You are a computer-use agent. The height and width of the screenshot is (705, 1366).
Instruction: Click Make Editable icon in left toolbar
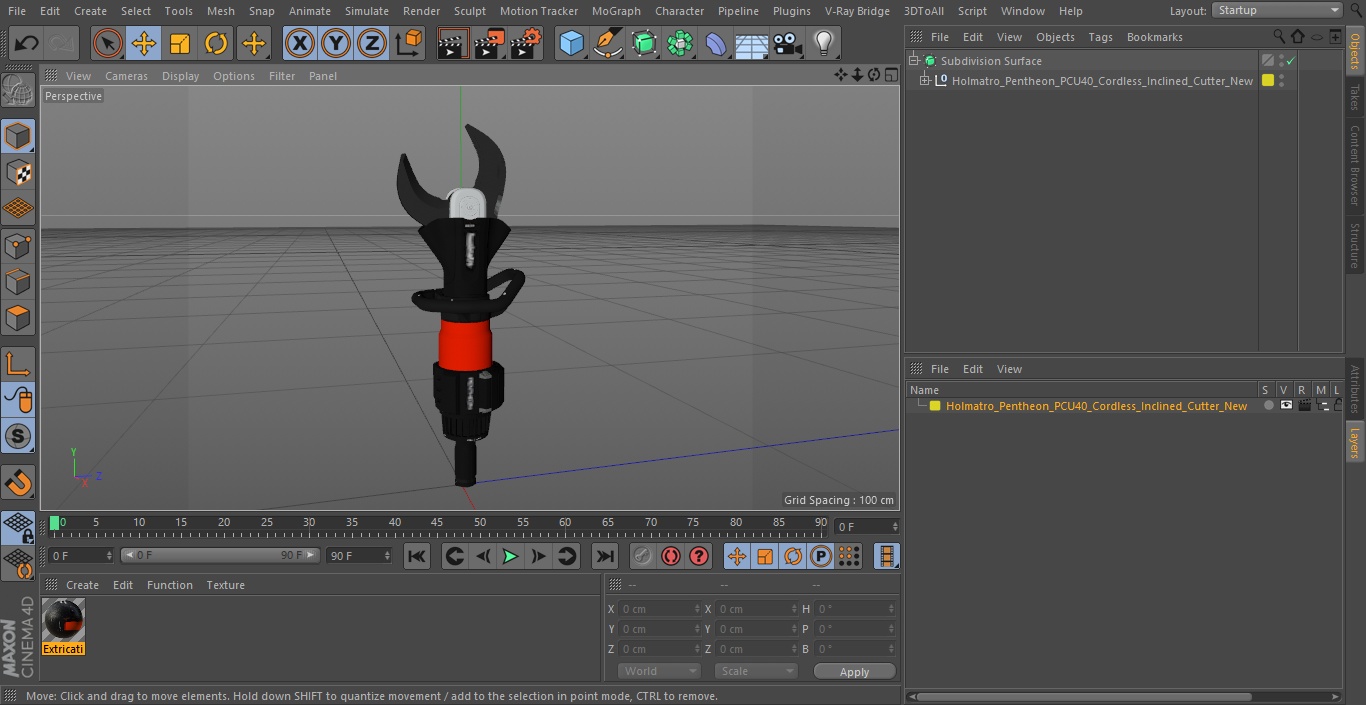click(x=18, y=91)
